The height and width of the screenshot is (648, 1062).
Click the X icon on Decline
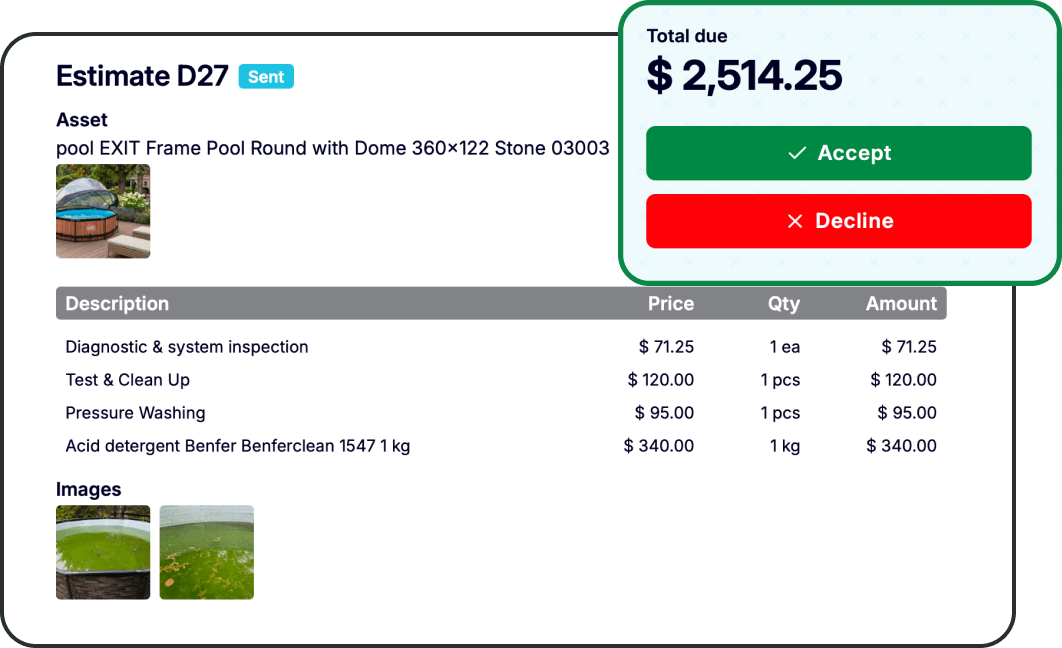[x=795, y=221]
